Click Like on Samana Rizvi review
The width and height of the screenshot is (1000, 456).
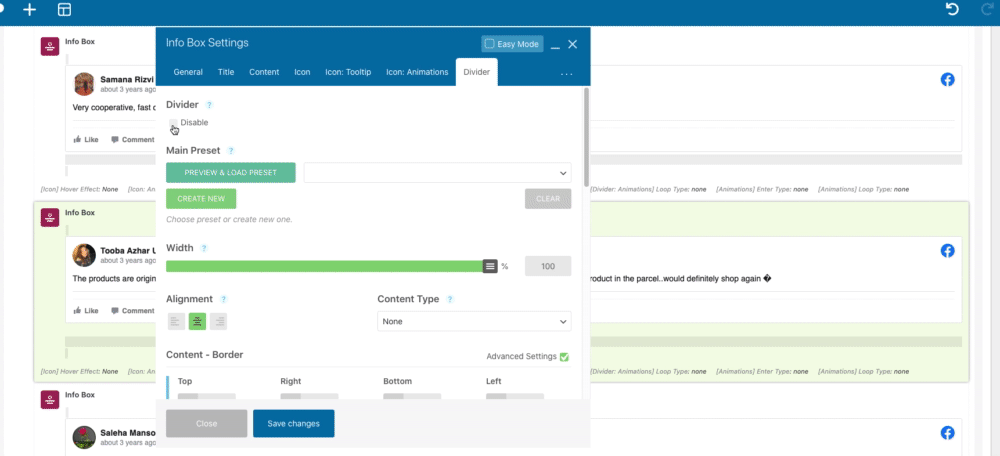pos(86,140)
